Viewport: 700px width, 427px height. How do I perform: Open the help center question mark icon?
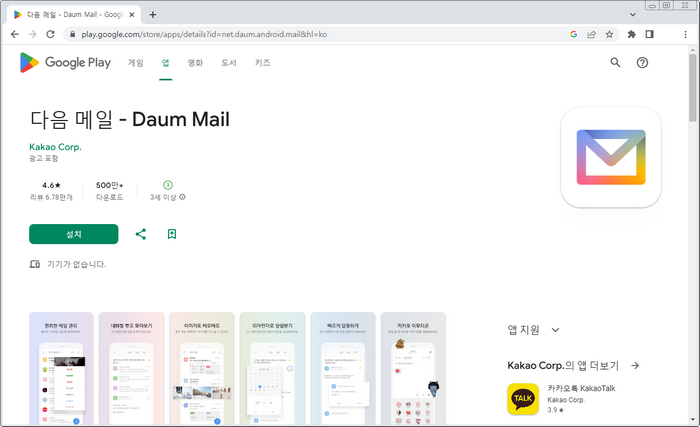(x=642, y=63)
